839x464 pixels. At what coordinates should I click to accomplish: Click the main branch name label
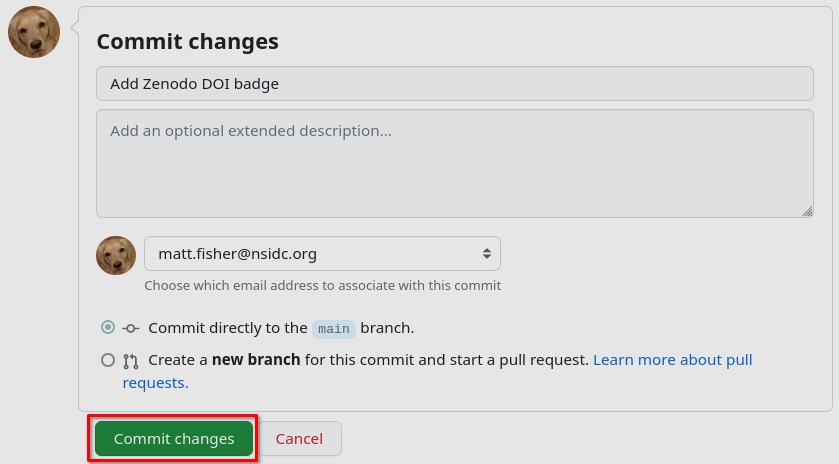[334, 328]
